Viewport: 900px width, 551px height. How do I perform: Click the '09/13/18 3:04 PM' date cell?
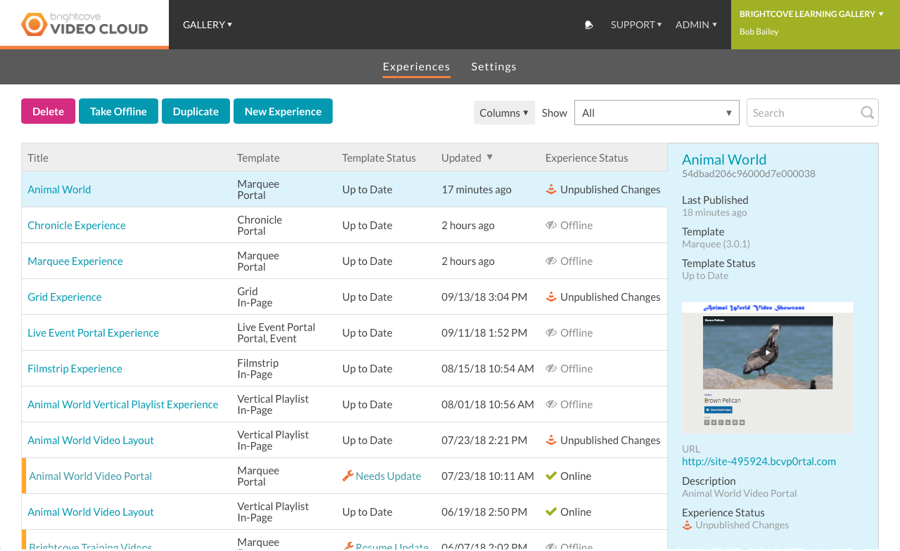484,297
